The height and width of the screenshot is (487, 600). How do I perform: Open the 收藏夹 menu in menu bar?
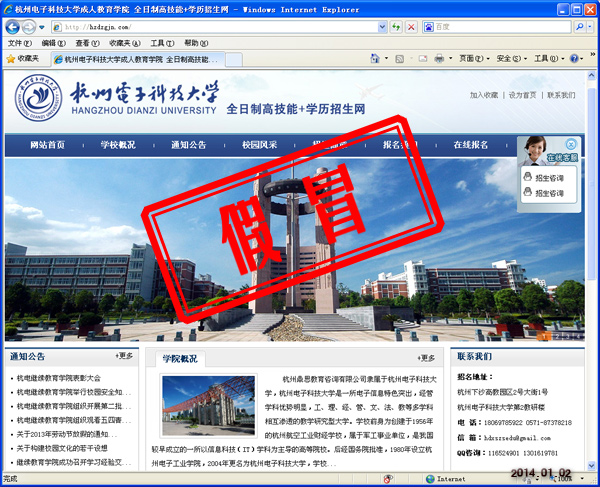click(x=125, y=43)
